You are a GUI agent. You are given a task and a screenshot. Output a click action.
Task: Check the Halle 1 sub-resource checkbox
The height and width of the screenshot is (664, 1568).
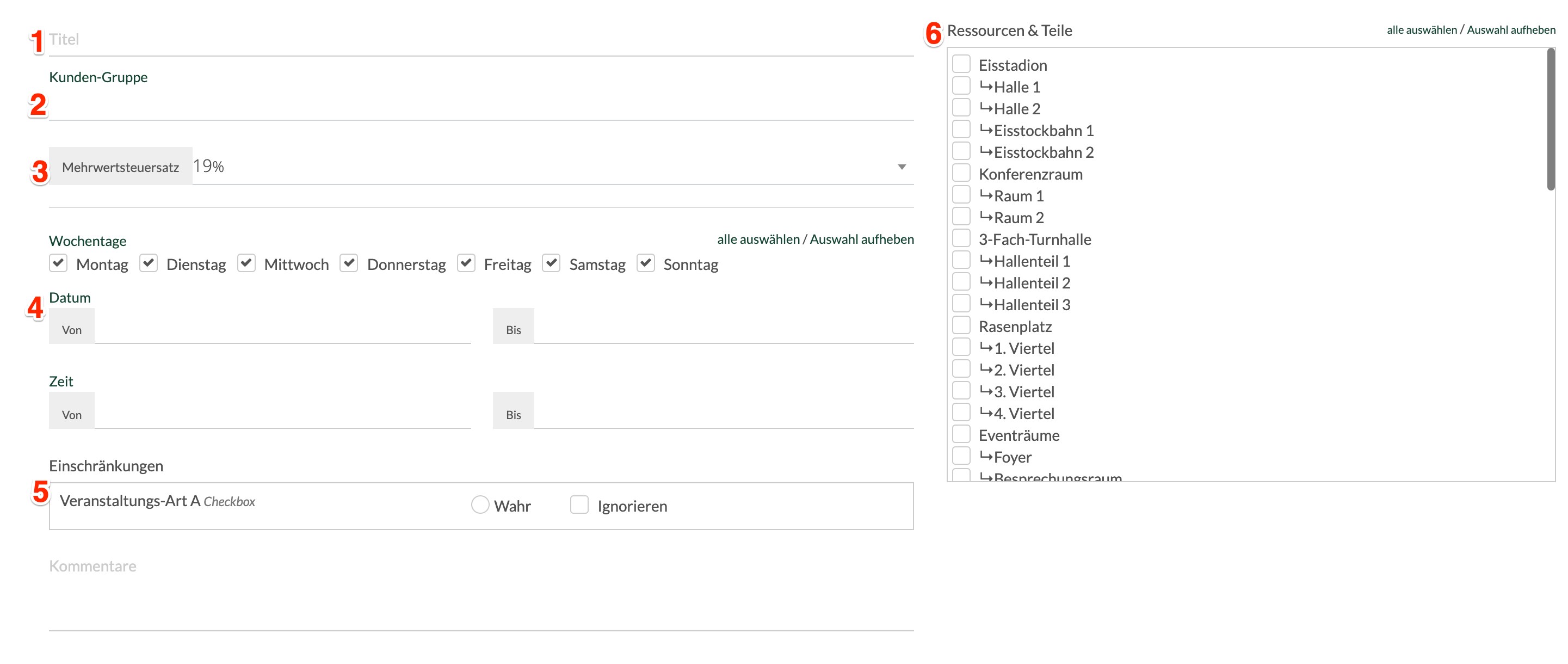coord(961,87)
